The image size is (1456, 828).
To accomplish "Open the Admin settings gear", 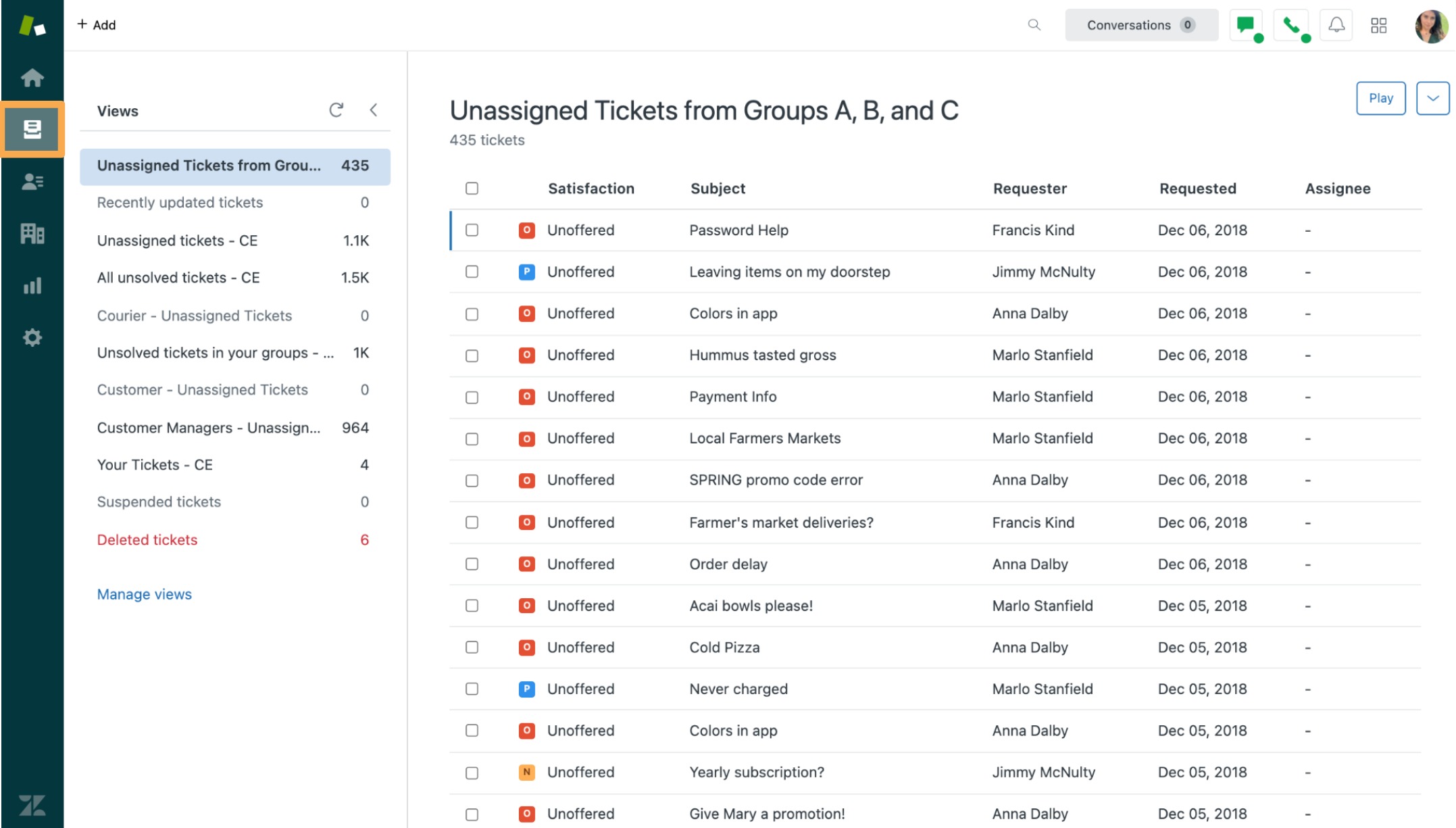I will [32, 337].
